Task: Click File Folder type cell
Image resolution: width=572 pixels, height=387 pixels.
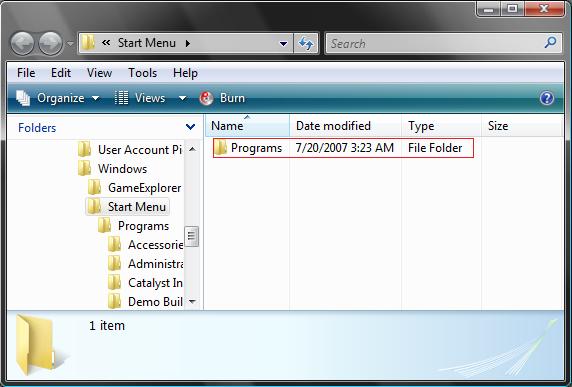Action: pyautogui.click(x=435, y=148)
